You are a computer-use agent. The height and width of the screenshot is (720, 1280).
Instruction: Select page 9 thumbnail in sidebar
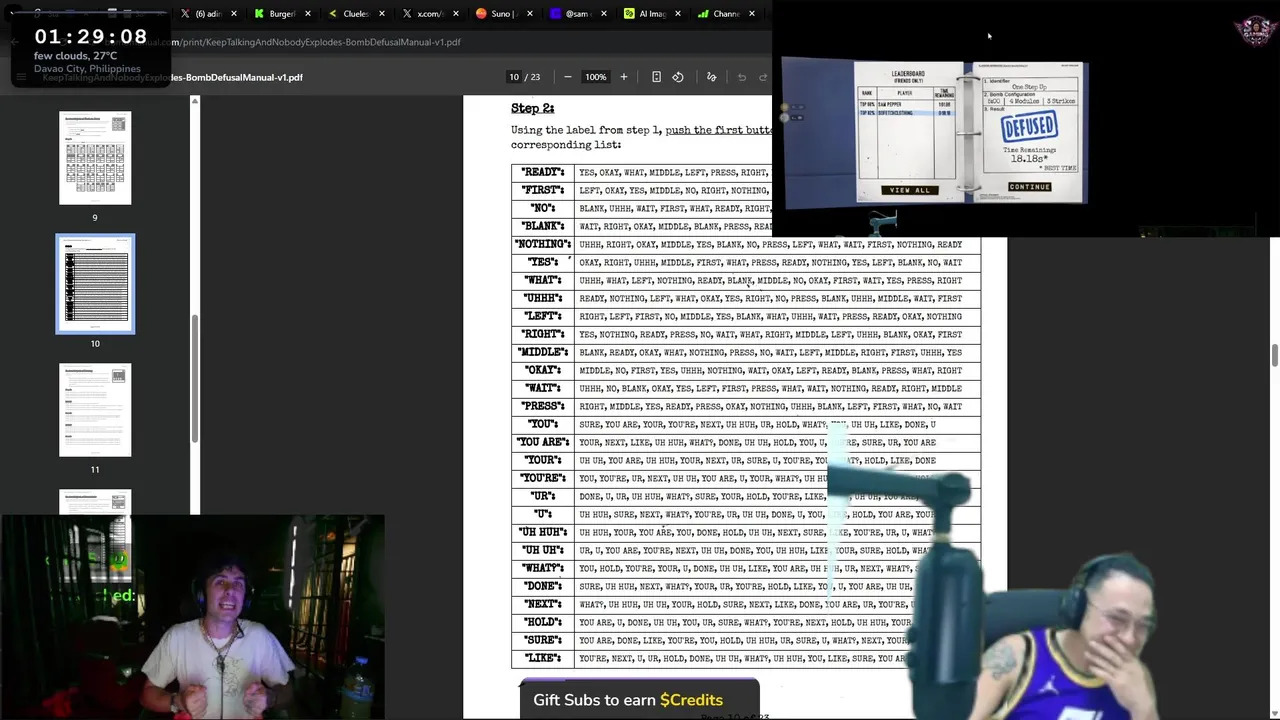point(95,158)
